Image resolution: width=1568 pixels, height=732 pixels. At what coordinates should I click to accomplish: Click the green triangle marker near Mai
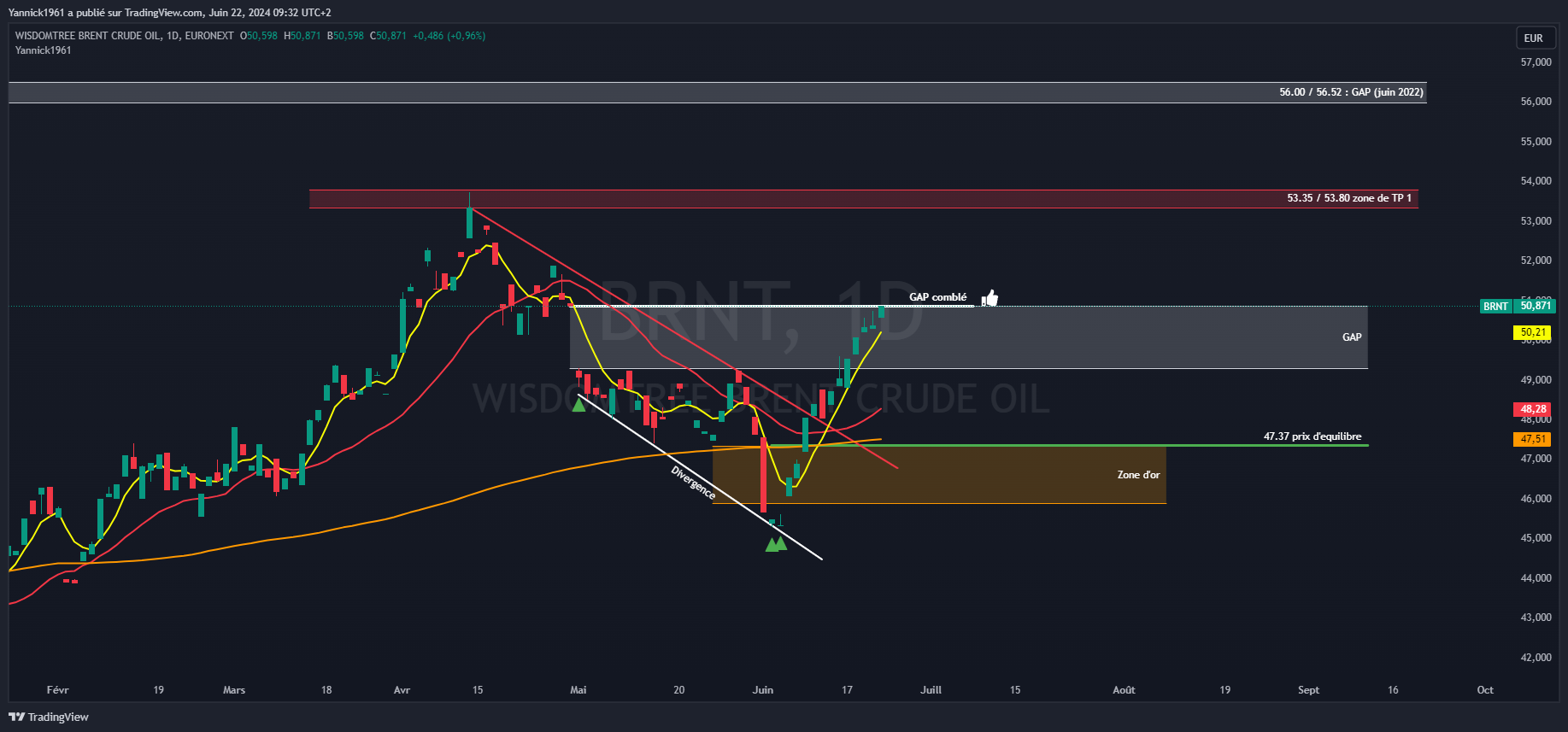coord(579,405)
